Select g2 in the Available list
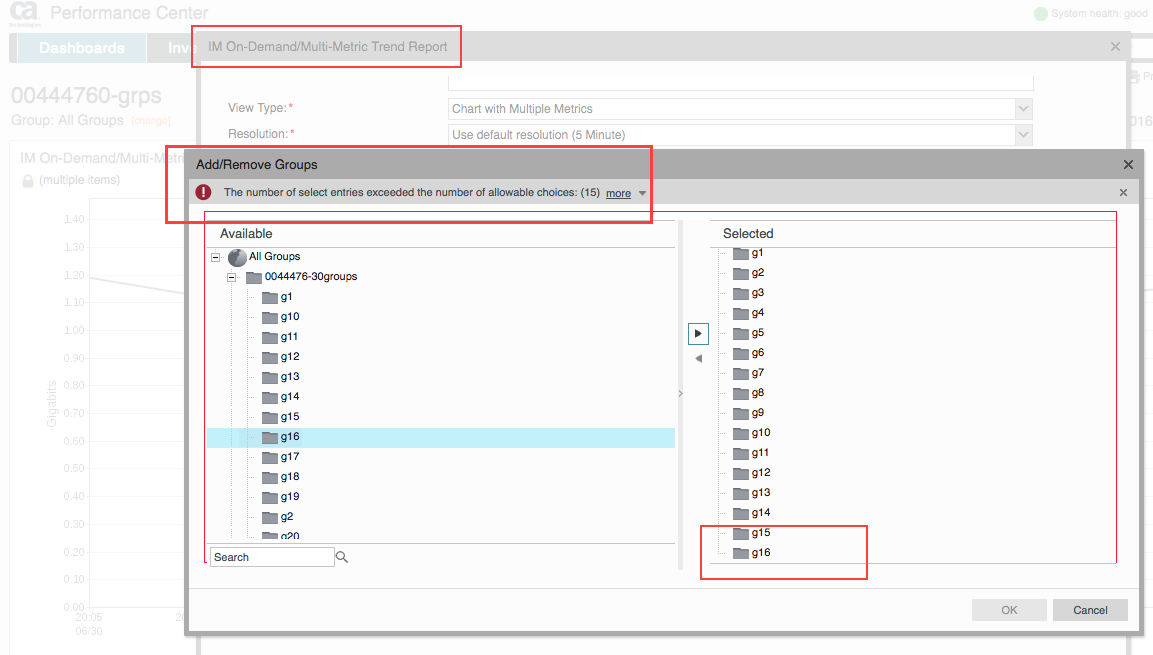 tap(287, 517)
